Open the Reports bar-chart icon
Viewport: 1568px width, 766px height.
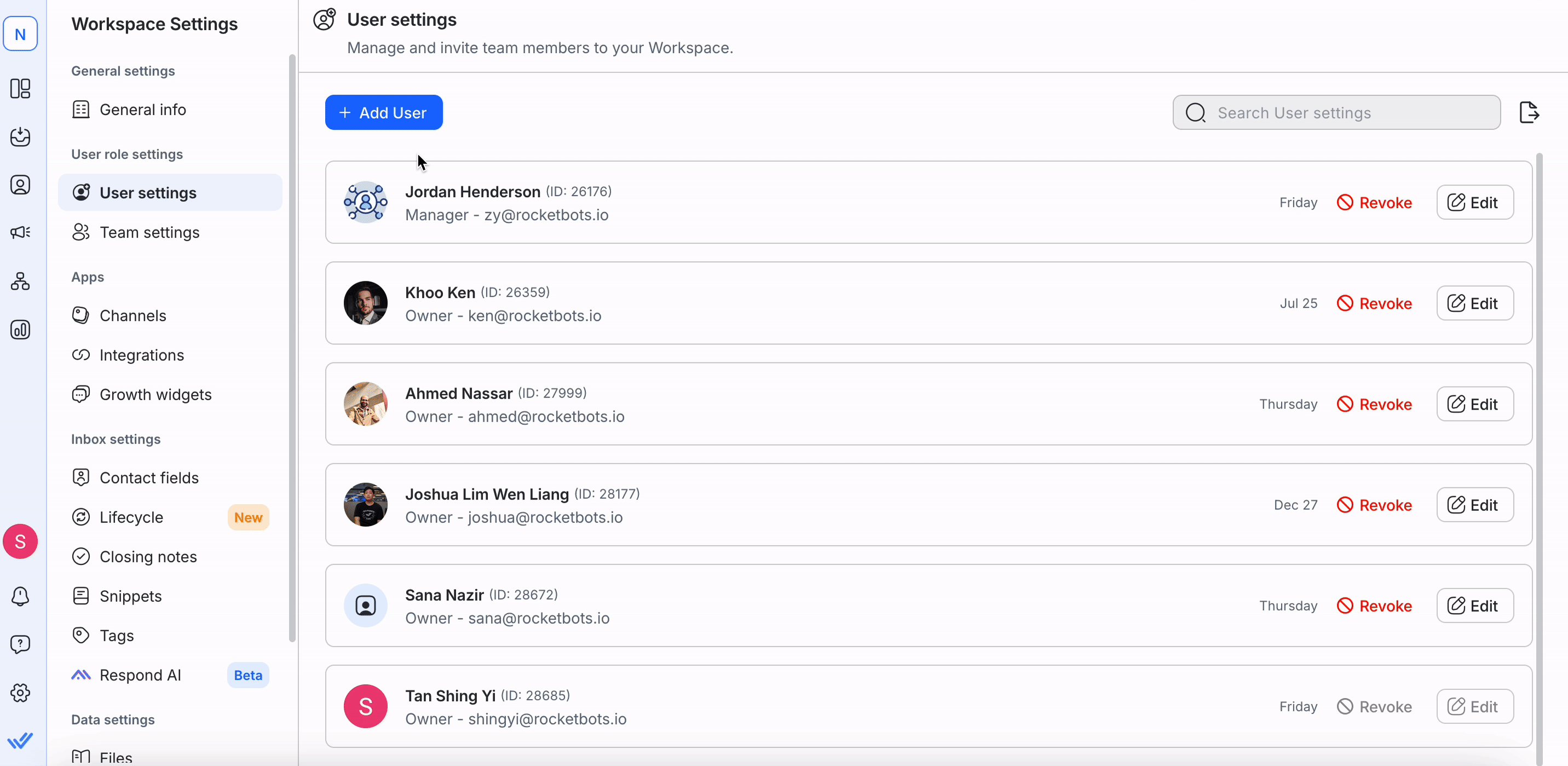click(x=21, y=330)
